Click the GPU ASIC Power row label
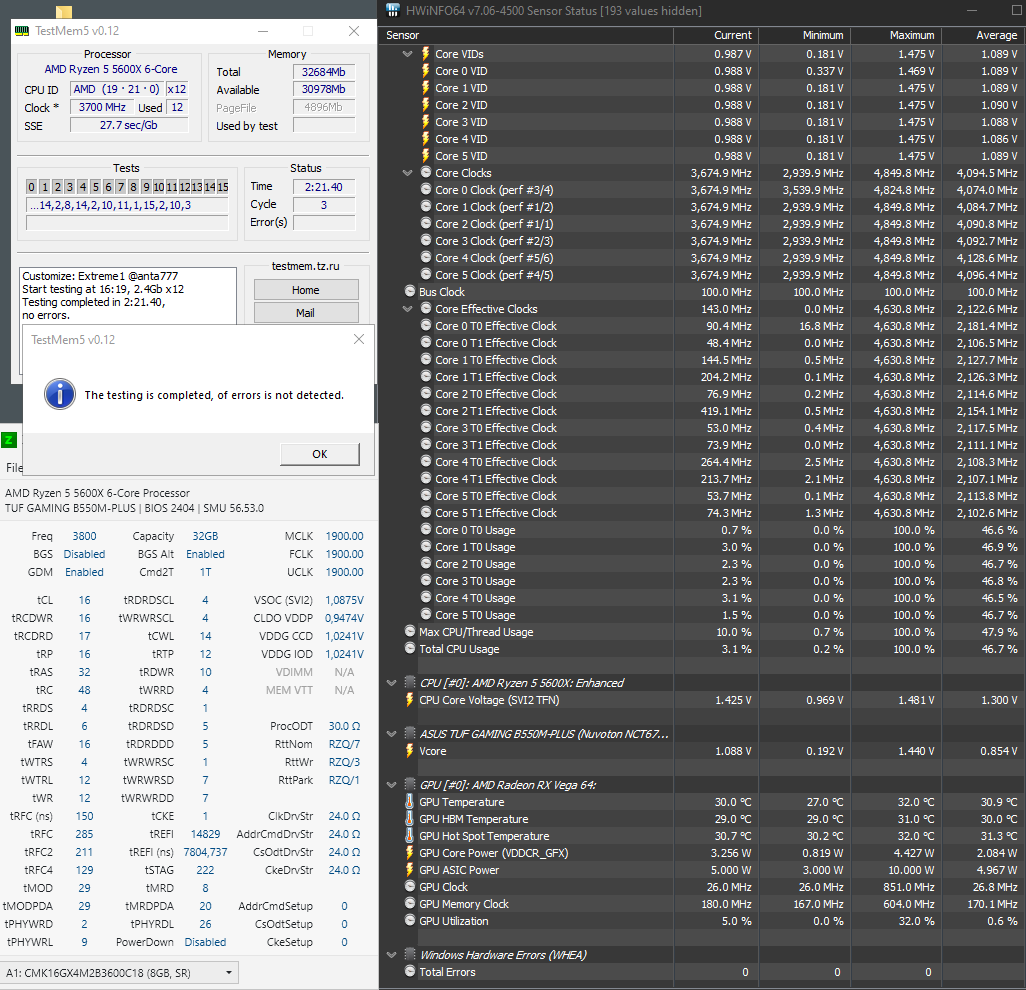Viewport: 1026px width, 990px height. [459, 870]
